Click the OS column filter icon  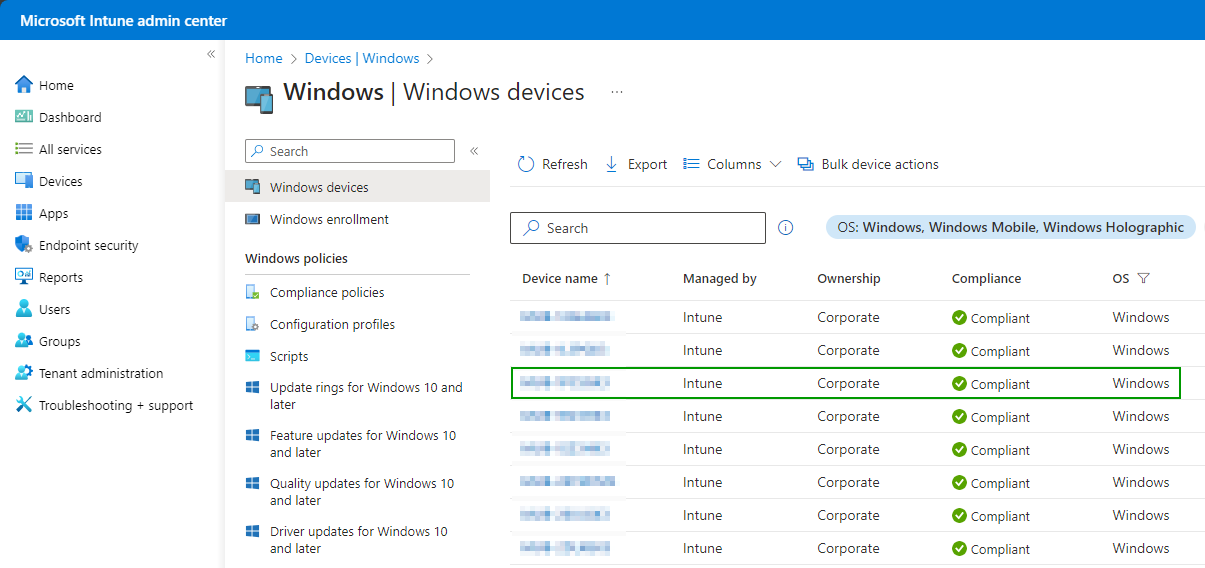1144,279
